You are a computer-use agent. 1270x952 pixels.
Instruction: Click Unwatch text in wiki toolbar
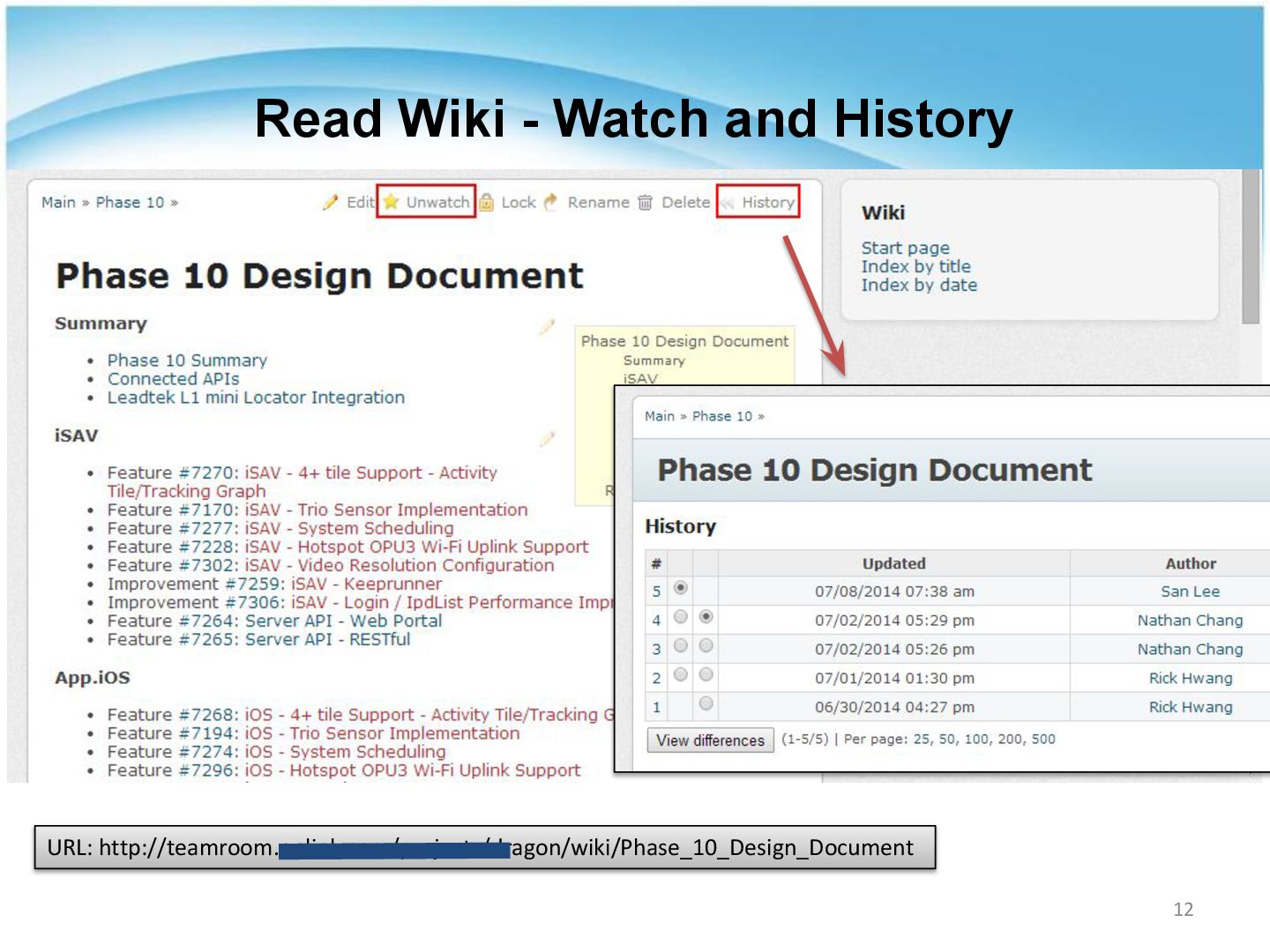[437, 203]
